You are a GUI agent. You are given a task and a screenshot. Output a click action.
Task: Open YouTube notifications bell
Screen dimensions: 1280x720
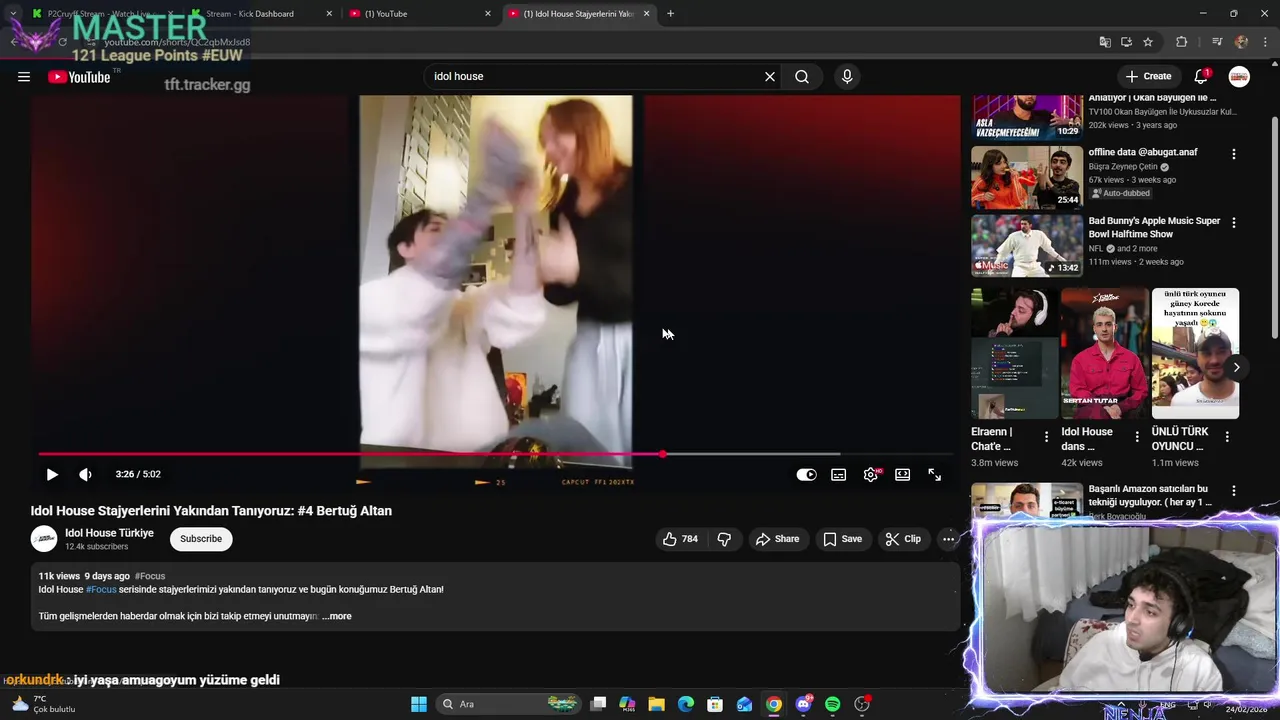coord(1202,77)
